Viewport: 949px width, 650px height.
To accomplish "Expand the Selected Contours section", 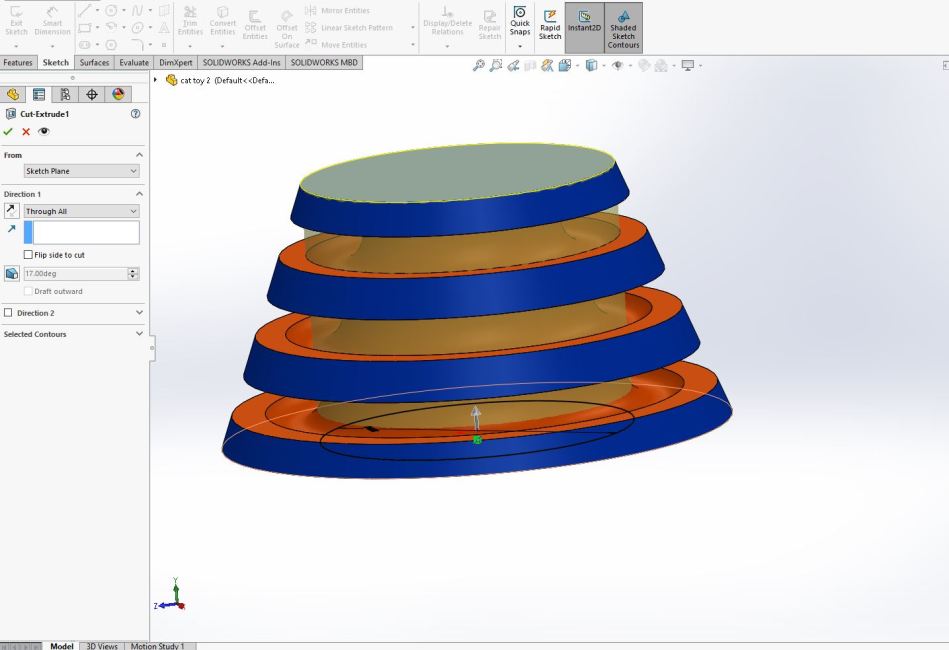I will pyautogui.click(x=139, y=334).
